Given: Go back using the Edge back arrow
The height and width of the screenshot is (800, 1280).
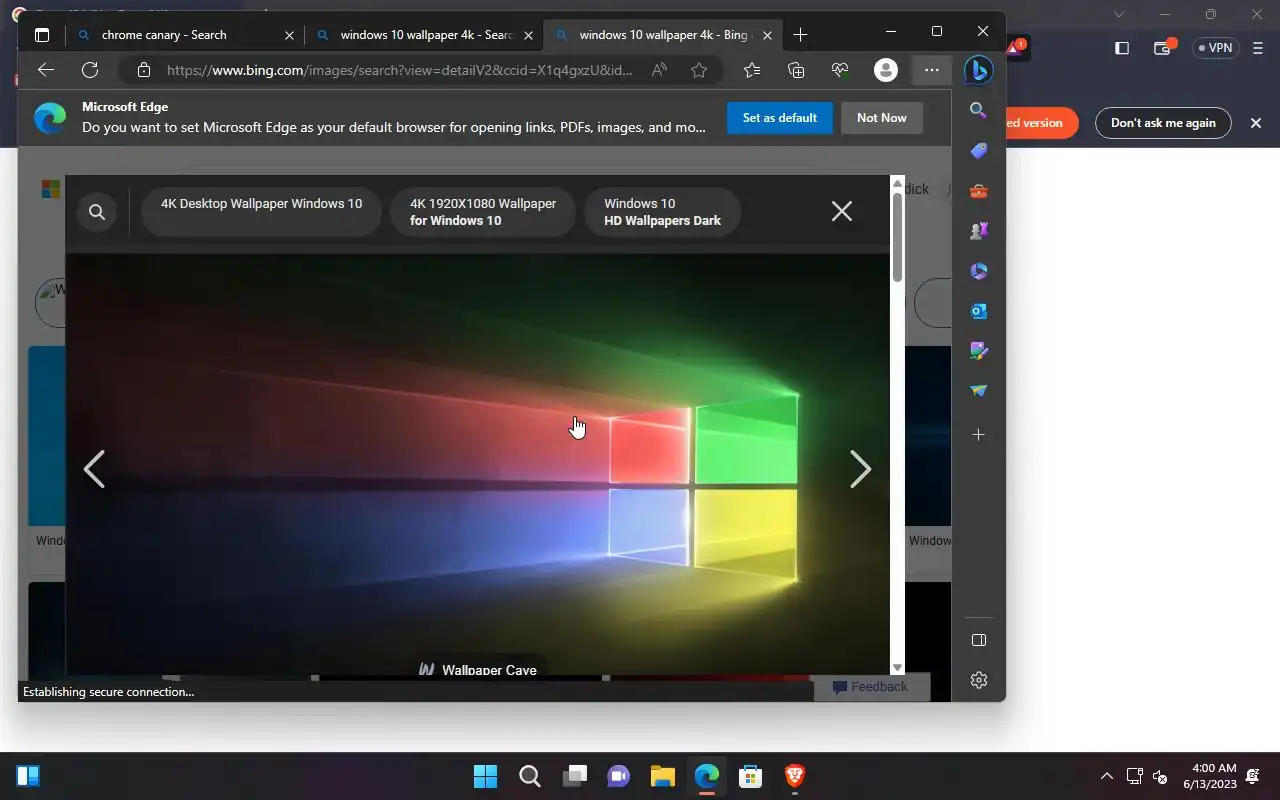Looking at the screenshot, I should (x=45, y=70).
